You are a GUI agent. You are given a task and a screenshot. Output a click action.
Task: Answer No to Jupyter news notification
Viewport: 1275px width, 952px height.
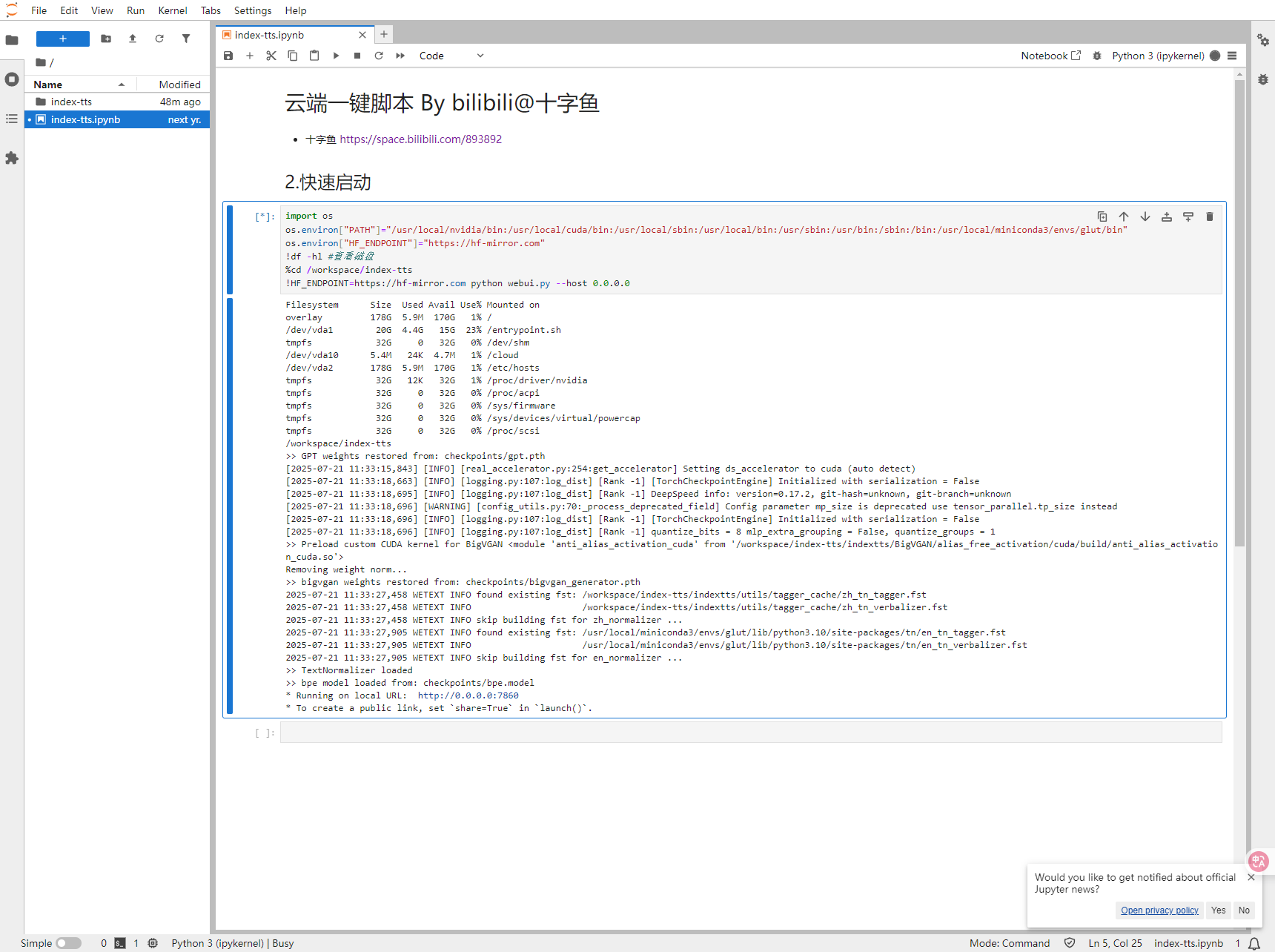point(1244,910)
